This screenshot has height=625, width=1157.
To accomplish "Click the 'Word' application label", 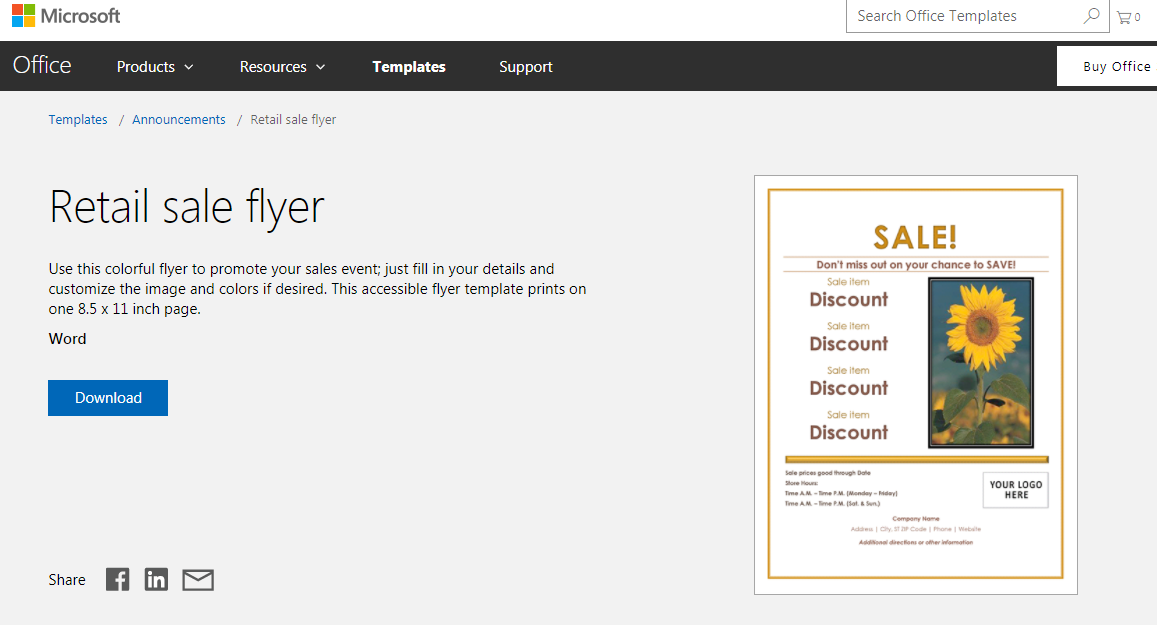I will (67, 339).
